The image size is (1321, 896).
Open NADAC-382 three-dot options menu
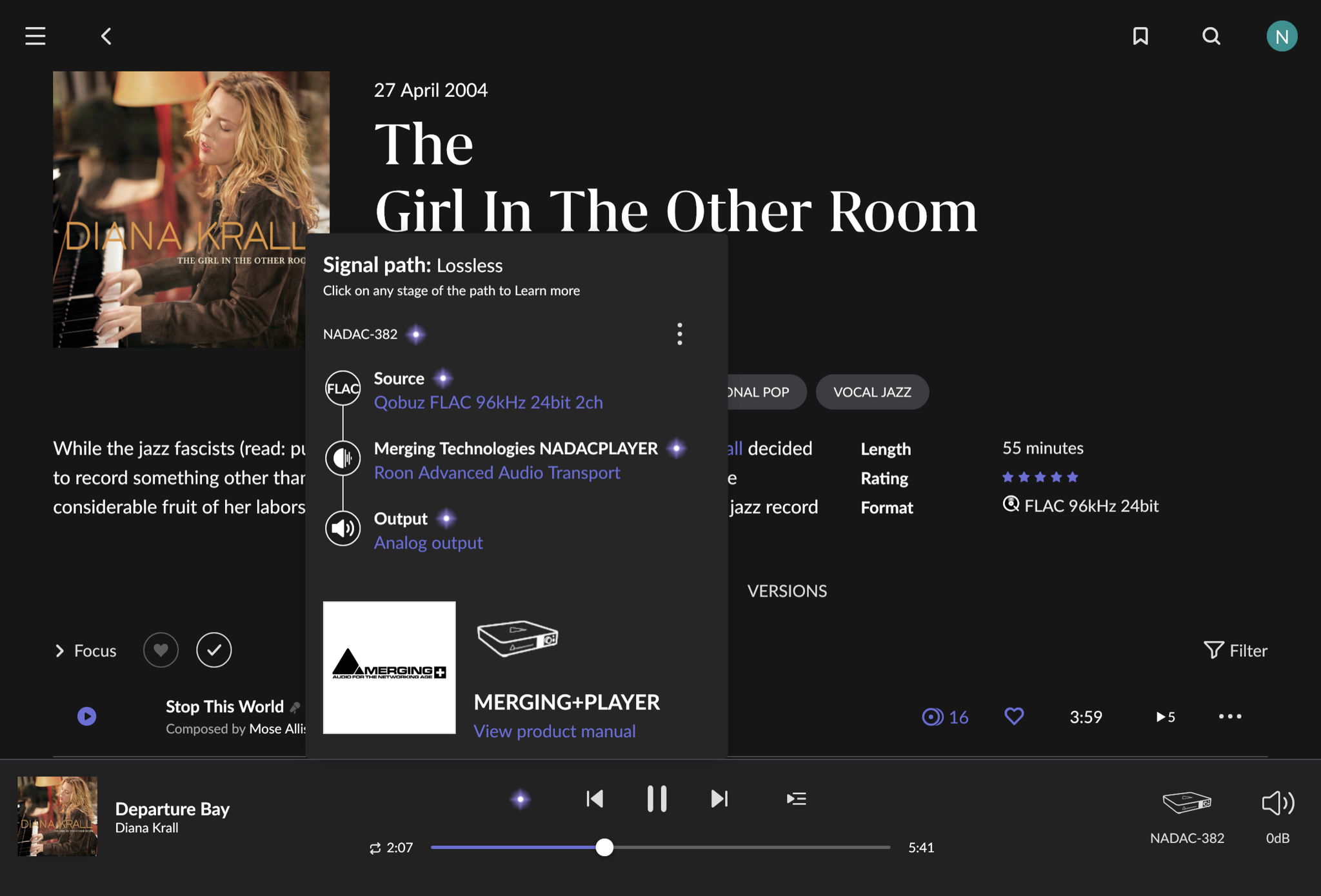point(679,334)
